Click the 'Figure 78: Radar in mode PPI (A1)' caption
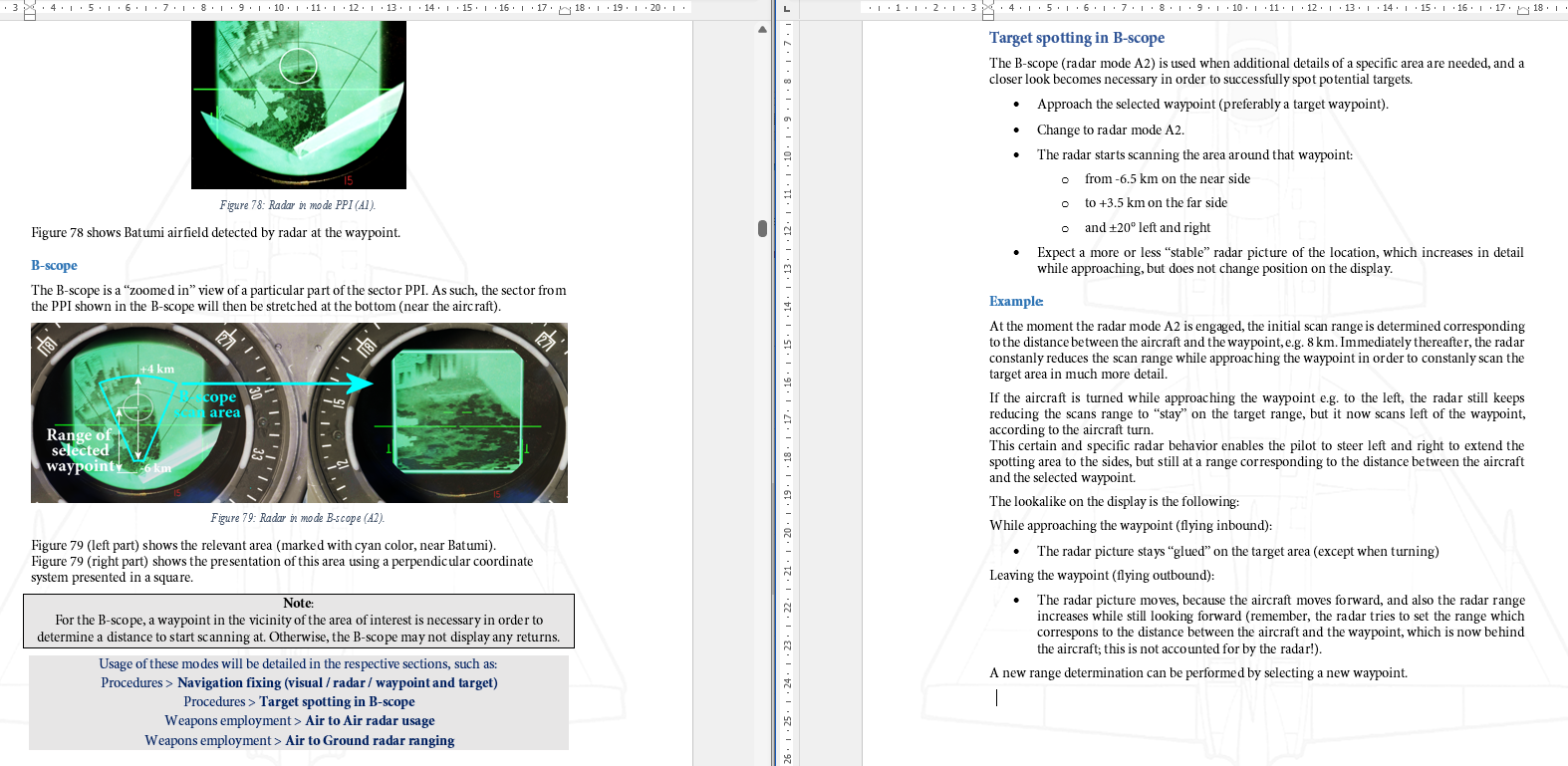This screenshot has height=766, width=1568. (297, 205)
